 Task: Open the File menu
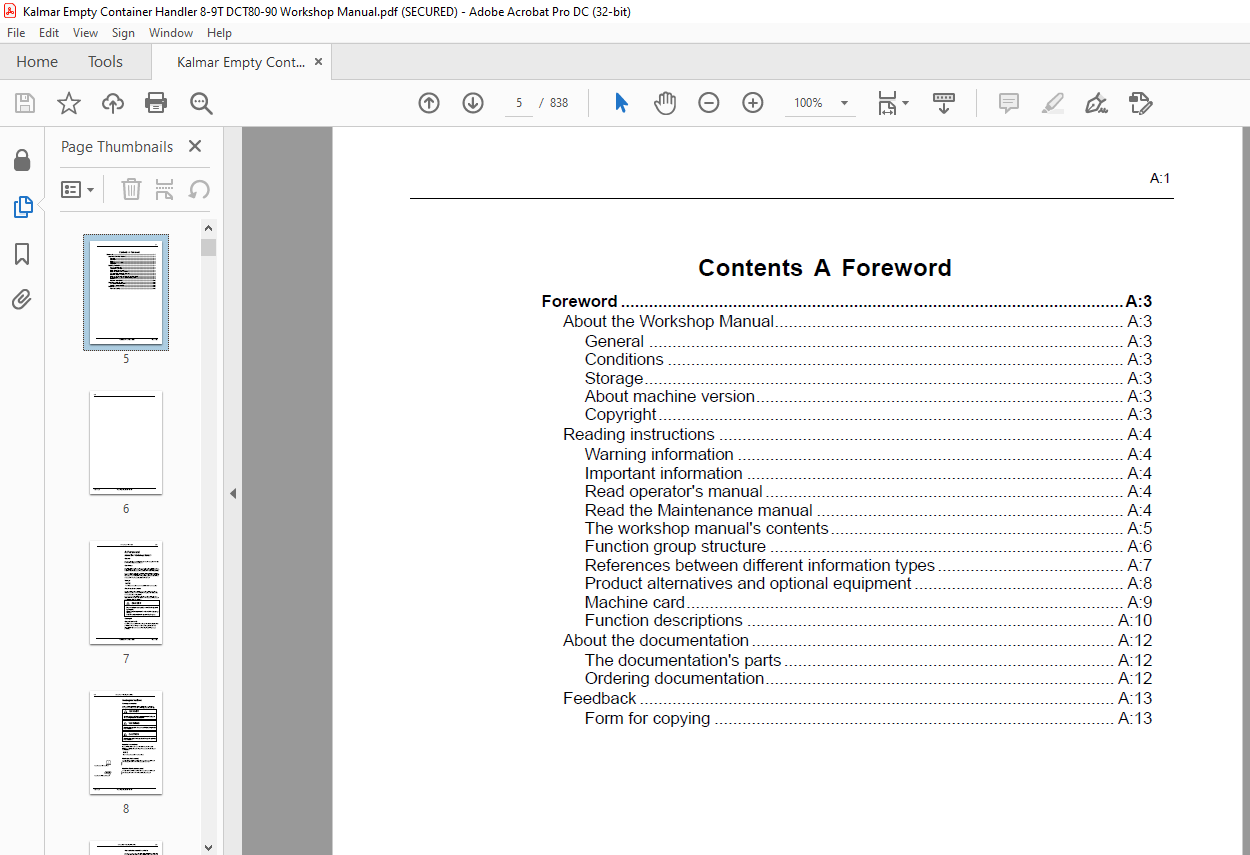click(x=16, y=33)
